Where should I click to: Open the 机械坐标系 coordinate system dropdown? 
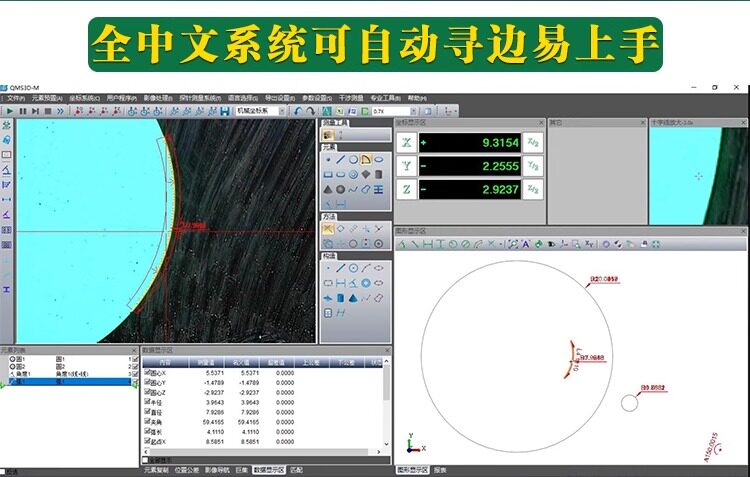pos(282,111)
